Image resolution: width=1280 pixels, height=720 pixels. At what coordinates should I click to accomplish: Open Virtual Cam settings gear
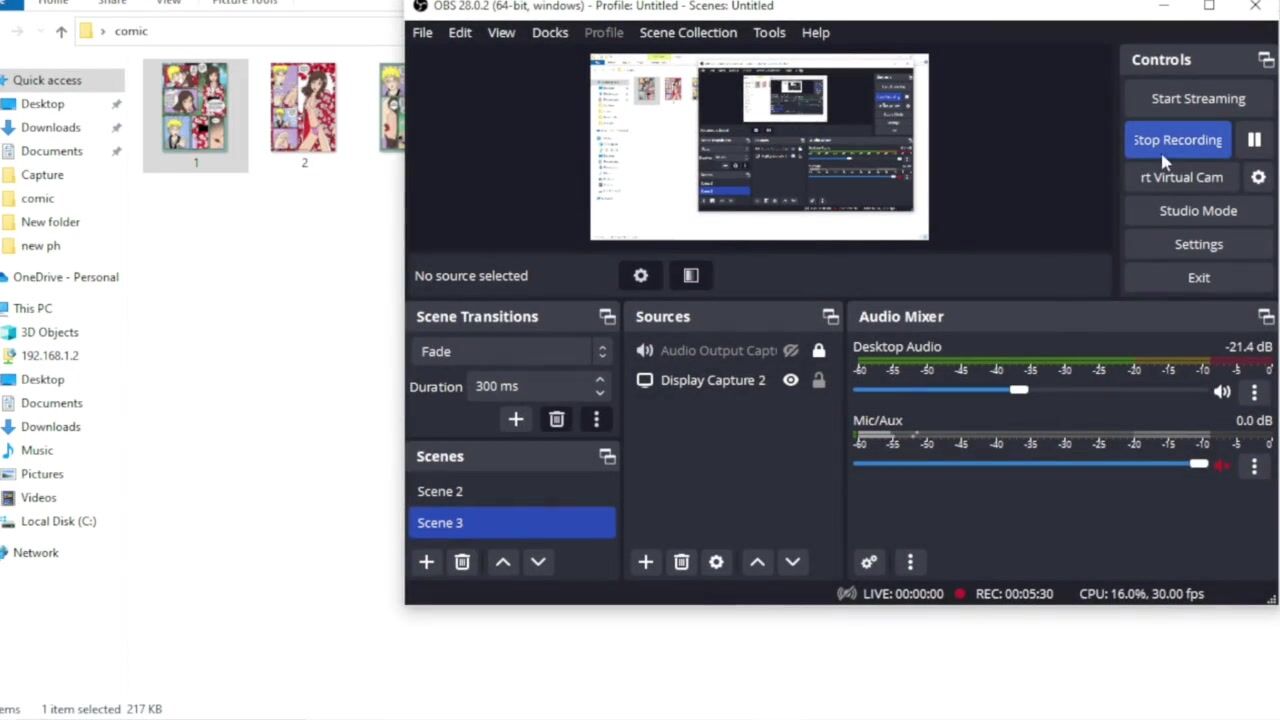[x=1258, y=177]
